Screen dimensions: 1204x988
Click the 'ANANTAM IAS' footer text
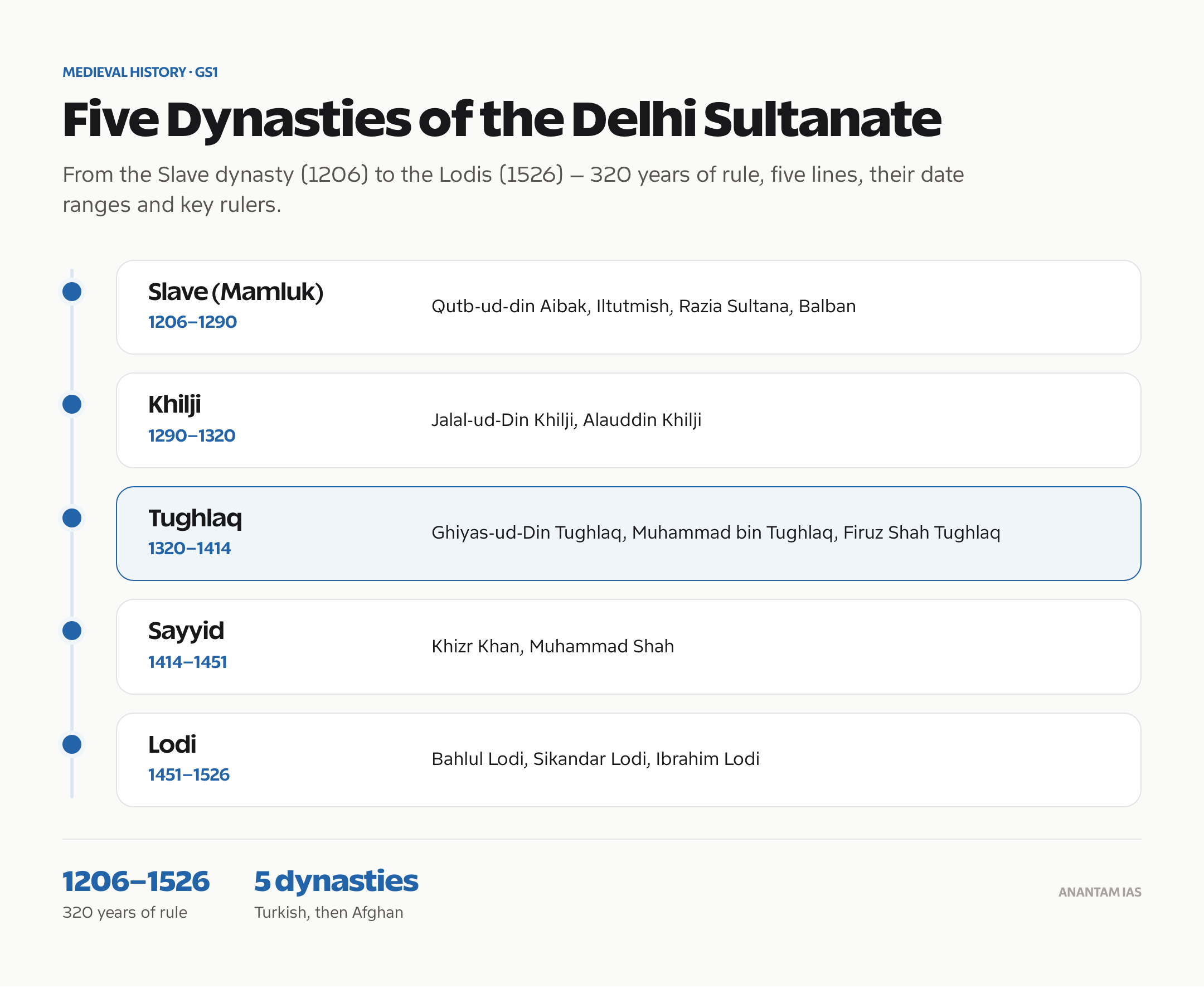(x=1100, y=893)
